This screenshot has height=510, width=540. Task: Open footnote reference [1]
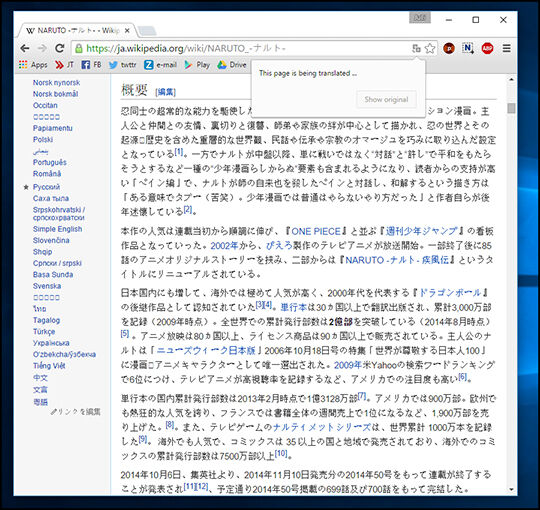coord(179,152)
